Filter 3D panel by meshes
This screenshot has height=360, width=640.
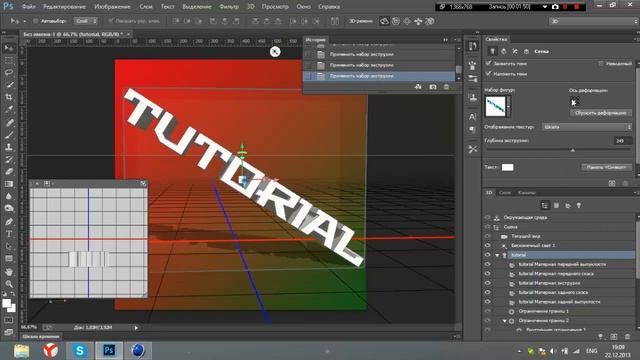pos(556,205)
